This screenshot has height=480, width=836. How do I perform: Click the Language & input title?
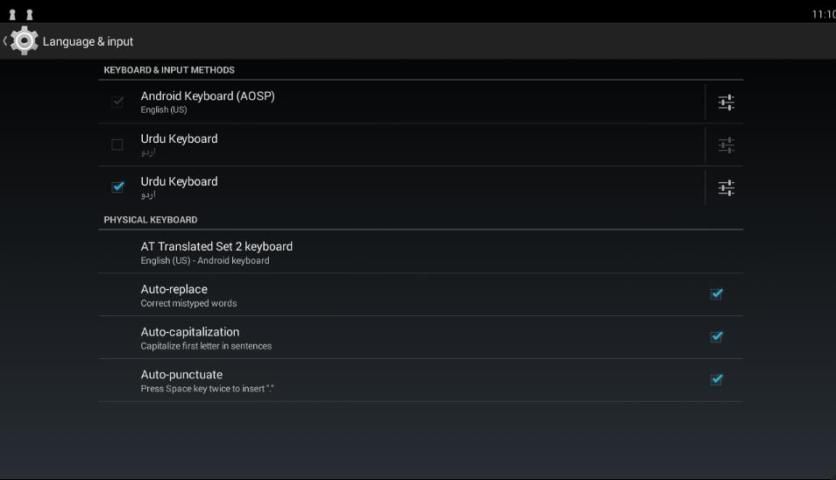pyautogui.click(x=88, y=42)
